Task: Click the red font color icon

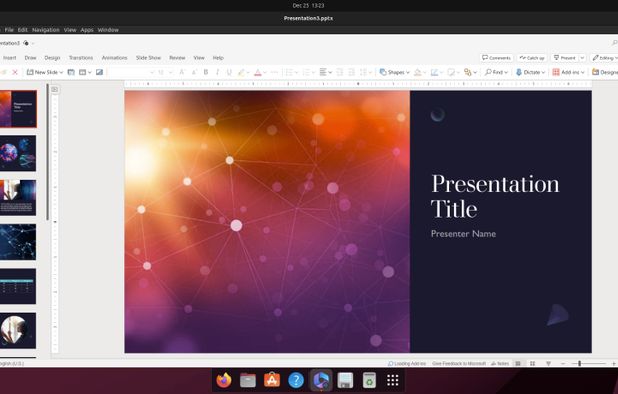Action: 257,72
